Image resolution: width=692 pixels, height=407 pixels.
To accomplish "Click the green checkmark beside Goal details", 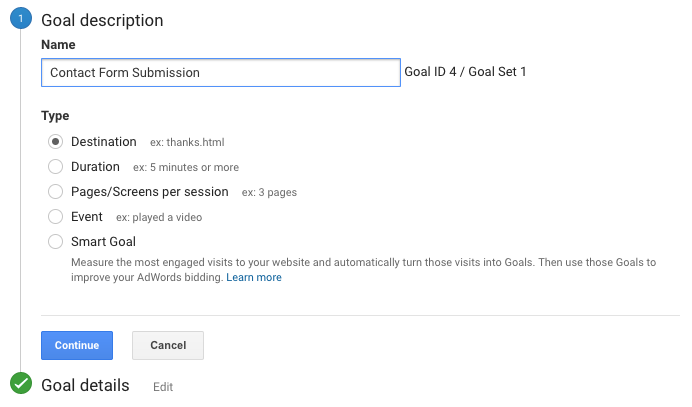I will tap(20, 385).
